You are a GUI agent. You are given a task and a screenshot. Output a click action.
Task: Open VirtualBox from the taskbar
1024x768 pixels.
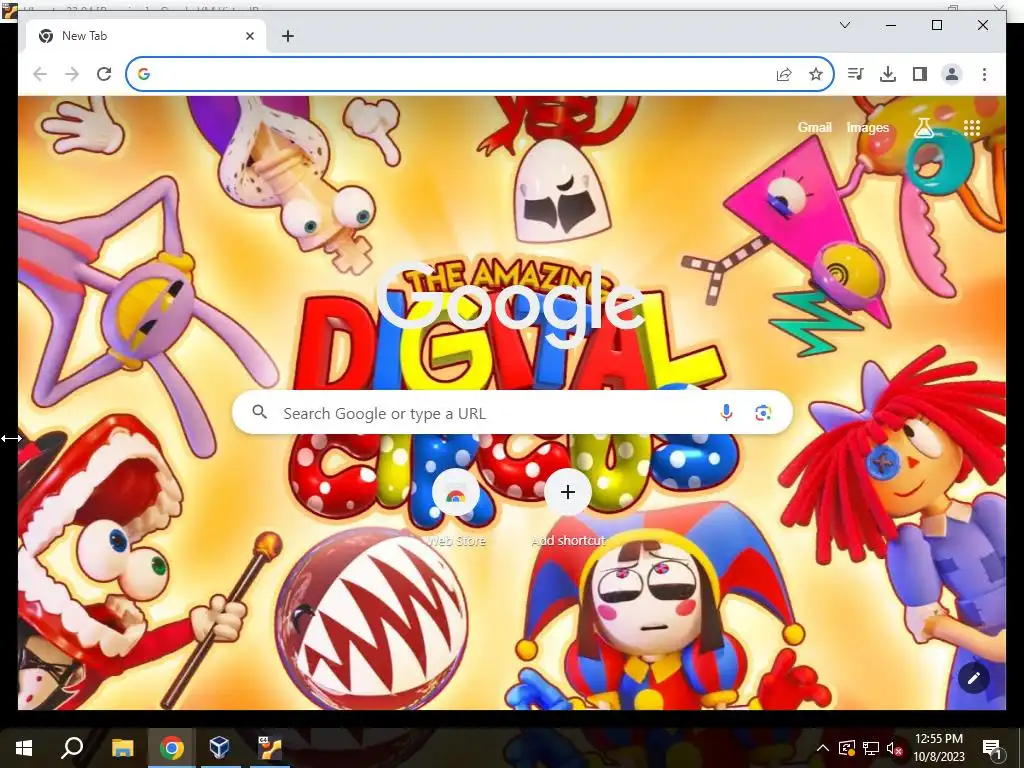click(x=219, y=748)
